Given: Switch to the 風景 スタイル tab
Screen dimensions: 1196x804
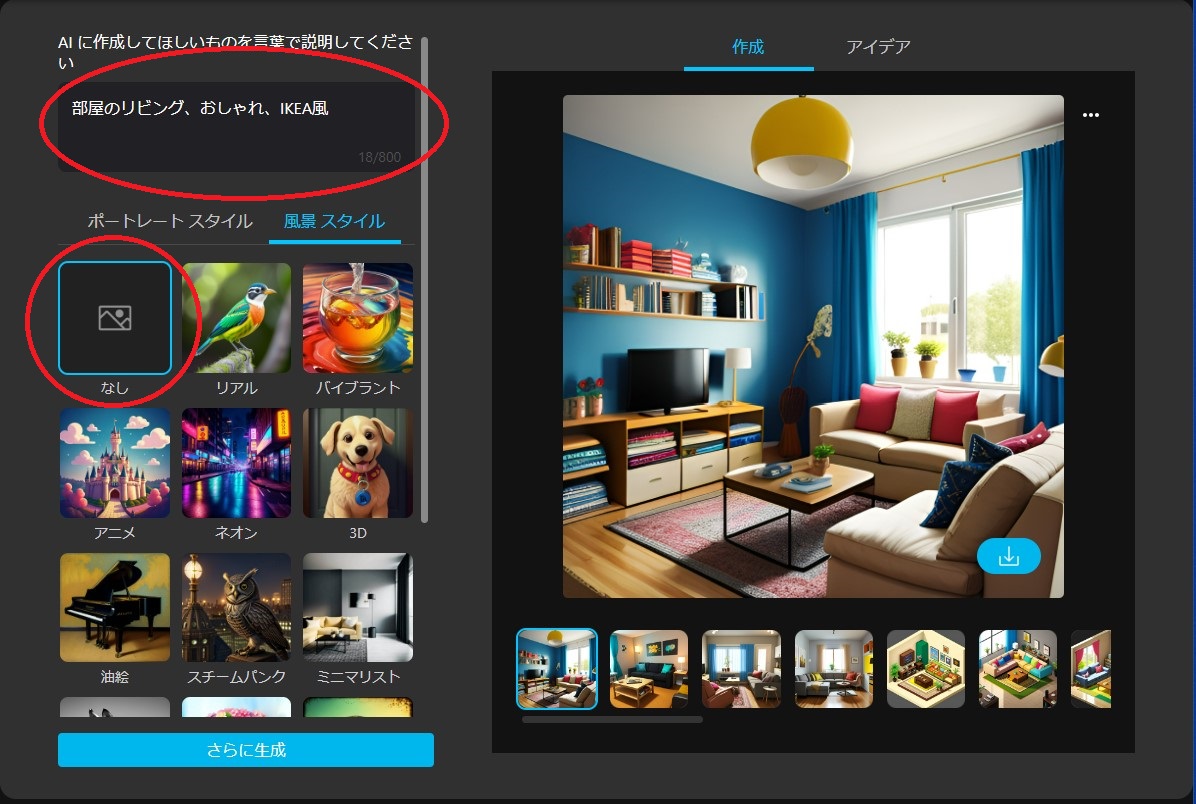Looking at the screenshot, I should 334,222.
